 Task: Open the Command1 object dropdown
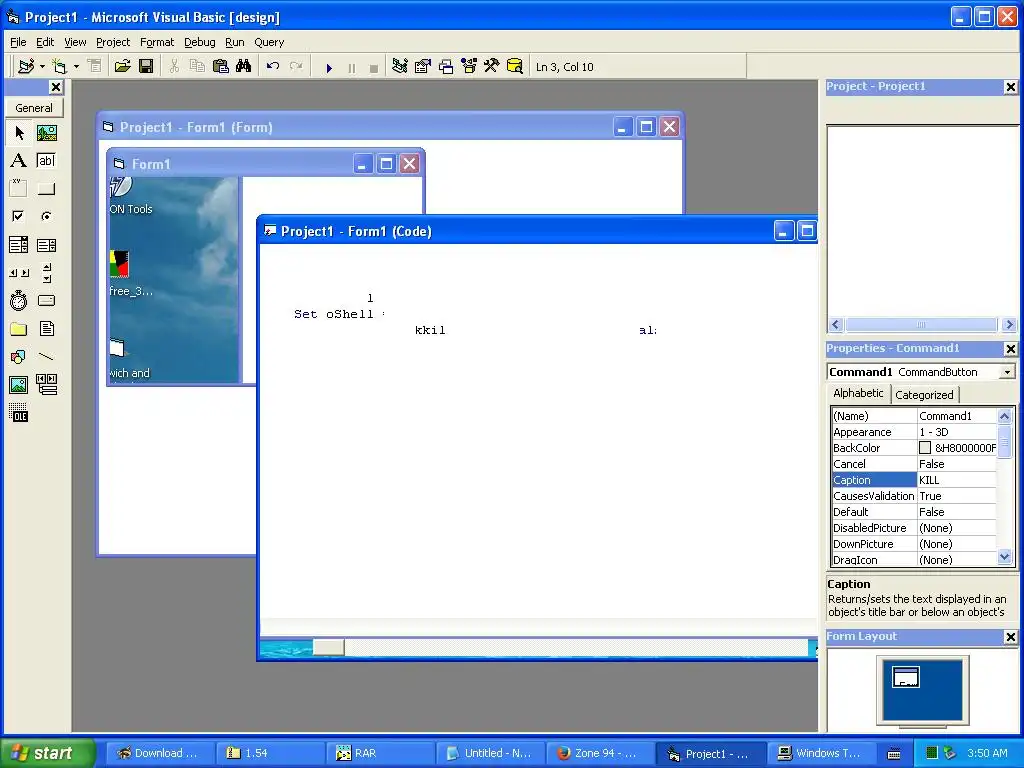[1007, 372]
